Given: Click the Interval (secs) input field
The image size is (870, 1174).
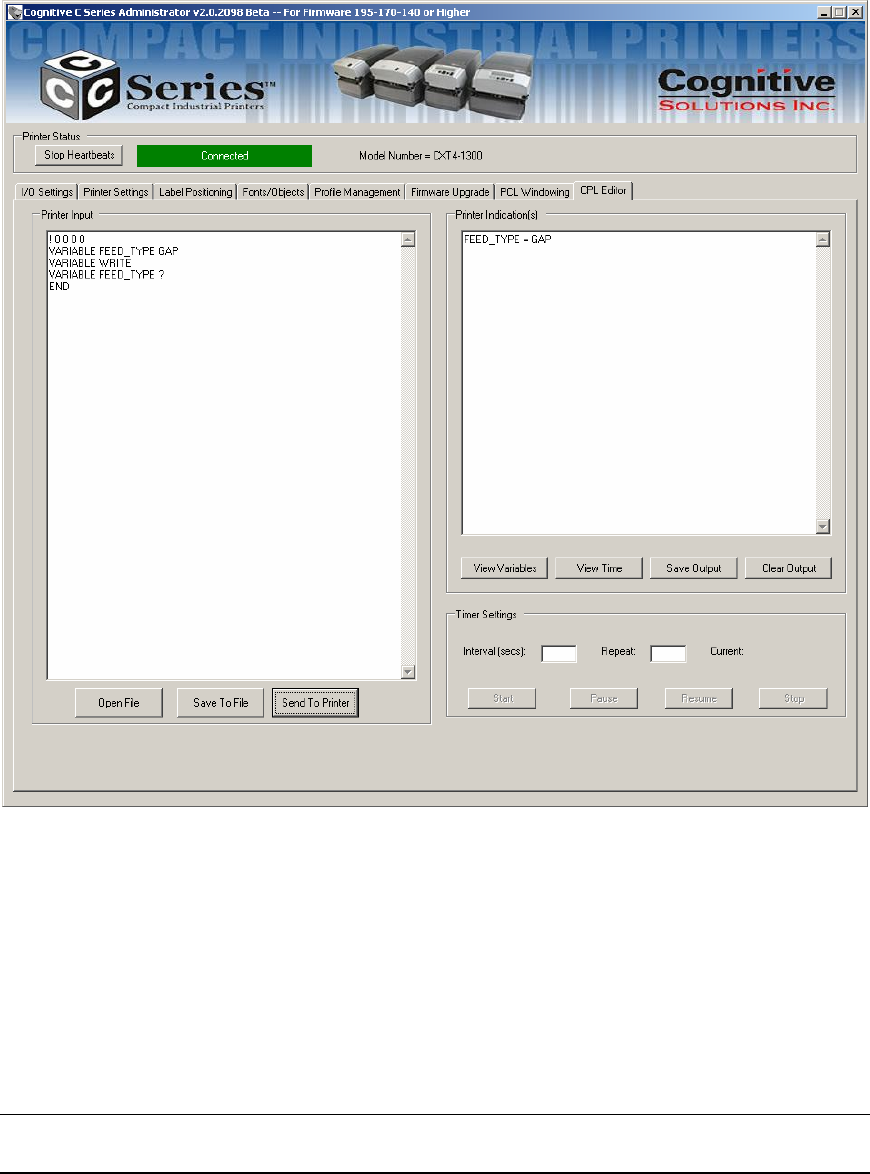Looking at the screenshot, I should pos(559,654).
